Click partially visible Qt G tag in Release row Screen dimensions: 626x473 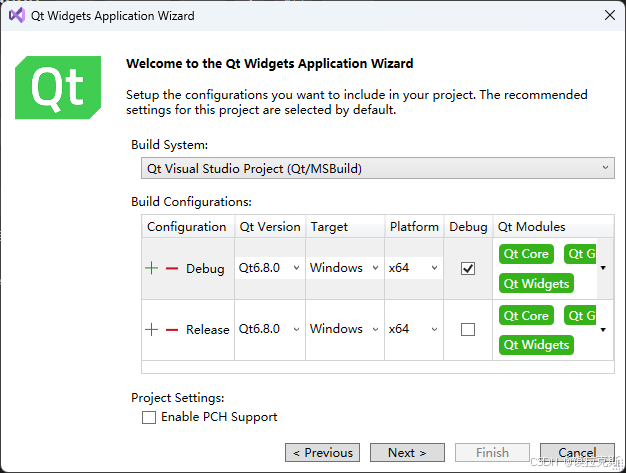click(580, 315)
